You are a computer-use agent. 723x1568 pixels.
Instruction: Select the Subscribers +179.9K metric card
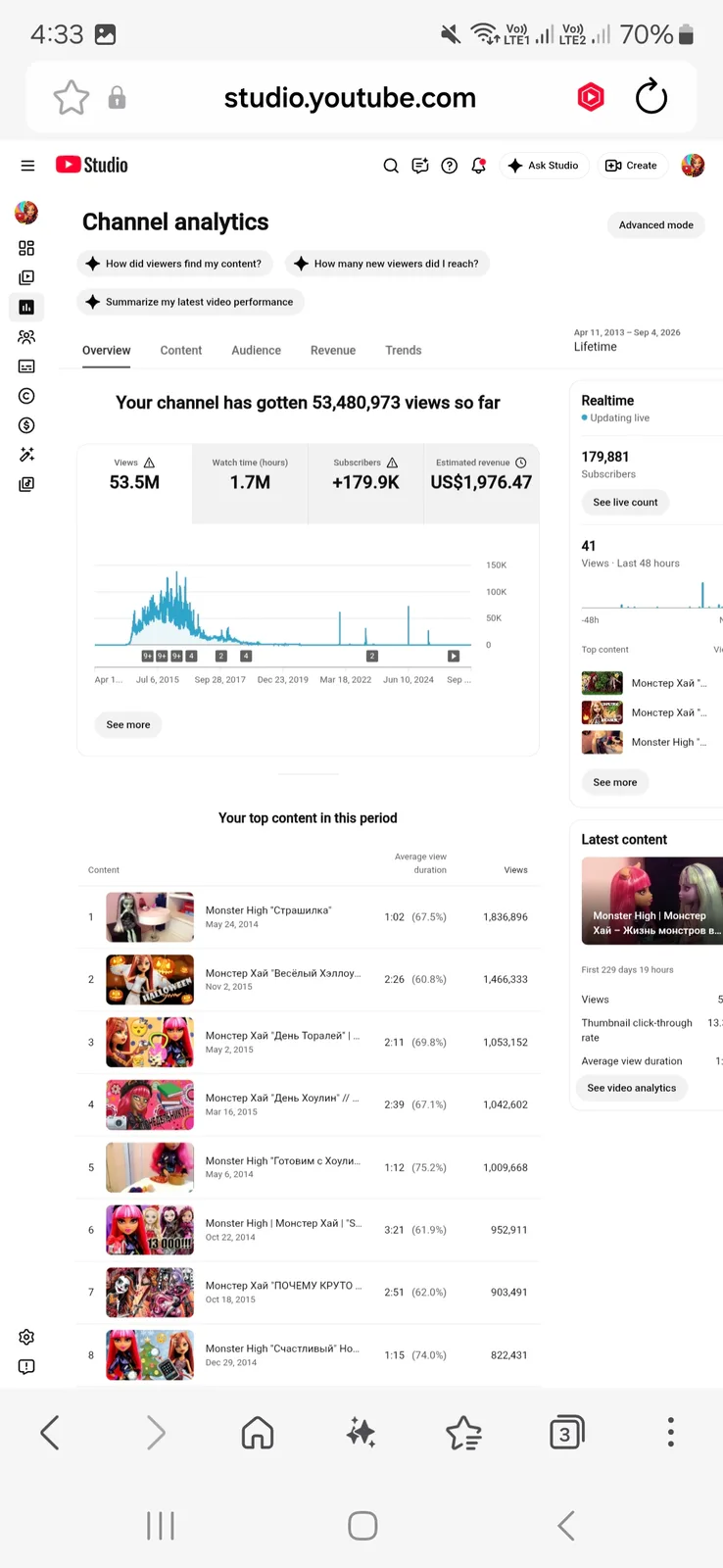pyautogui.click(x=365, y=484)
